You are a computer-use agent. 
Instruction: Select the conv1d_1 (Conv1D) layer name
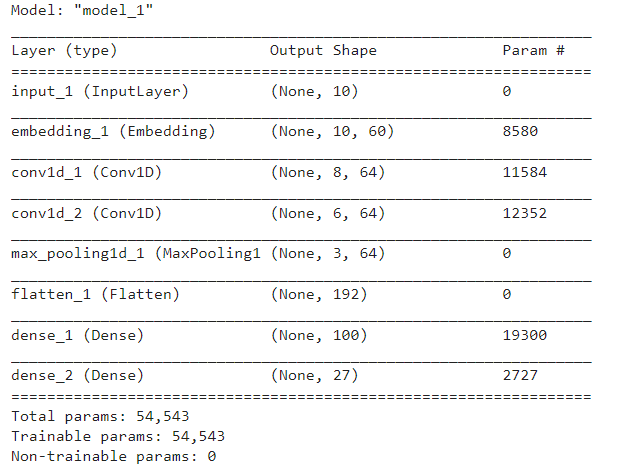[86, 173]
